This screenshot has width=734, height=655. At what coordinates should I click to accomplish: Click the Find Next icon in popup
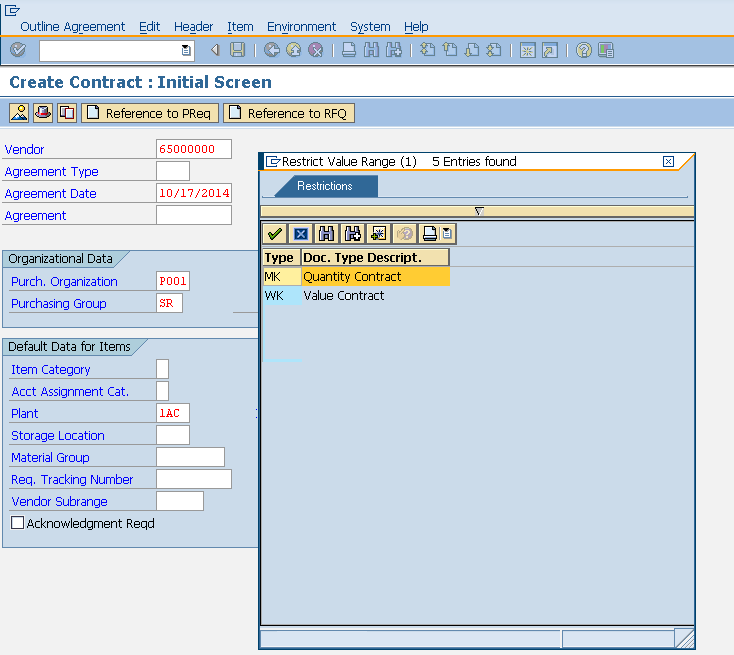(352, 233)
